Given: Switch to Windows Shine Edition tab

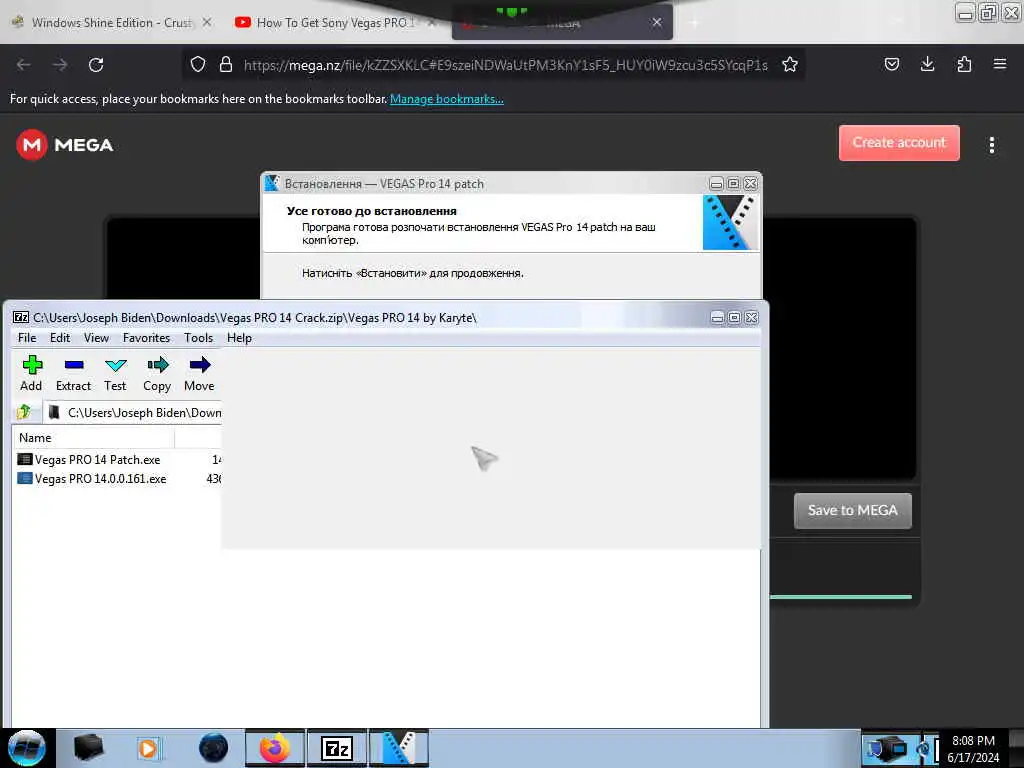Looking at the screenshot, I should [112, 23].
